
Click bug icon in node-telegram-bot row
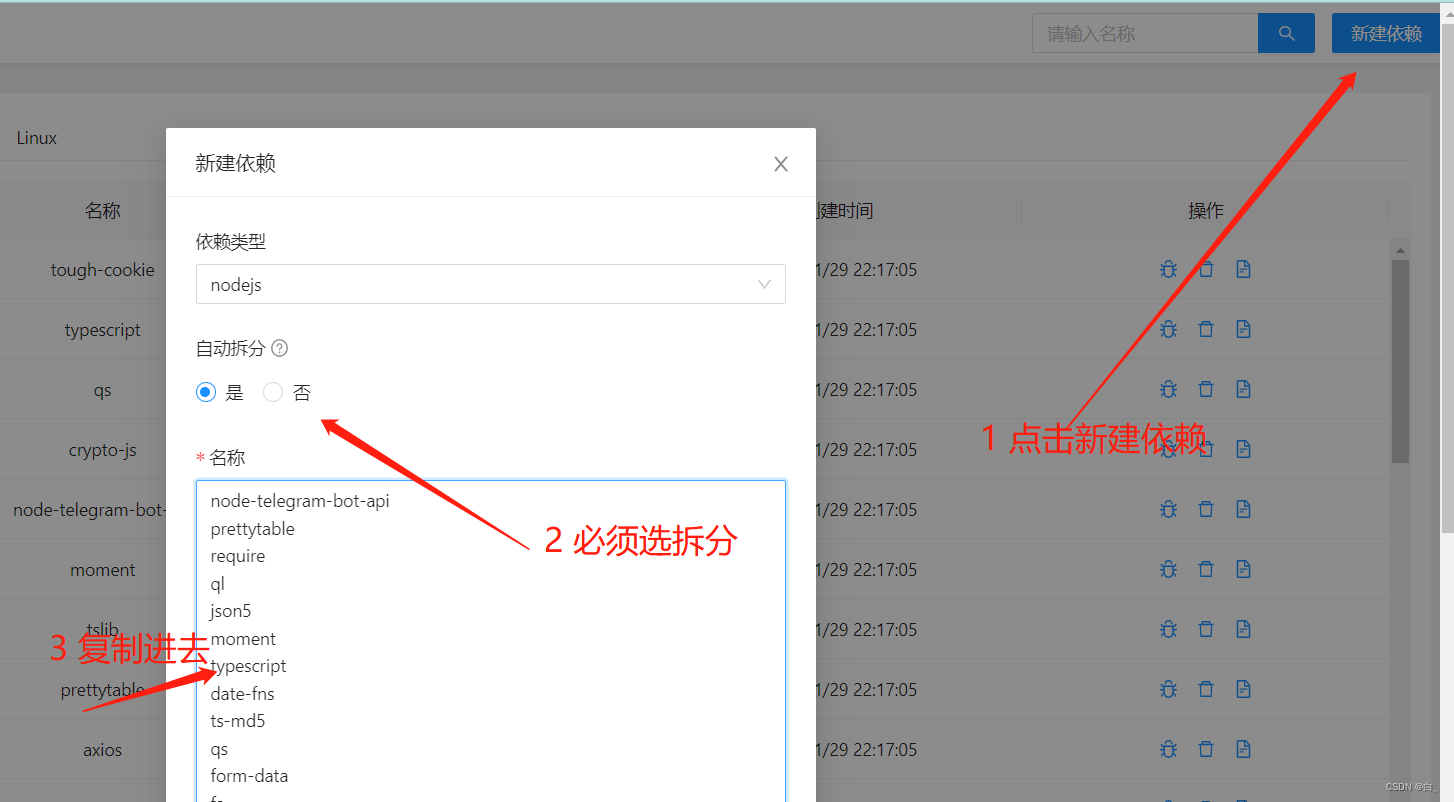coord(1168,509)
